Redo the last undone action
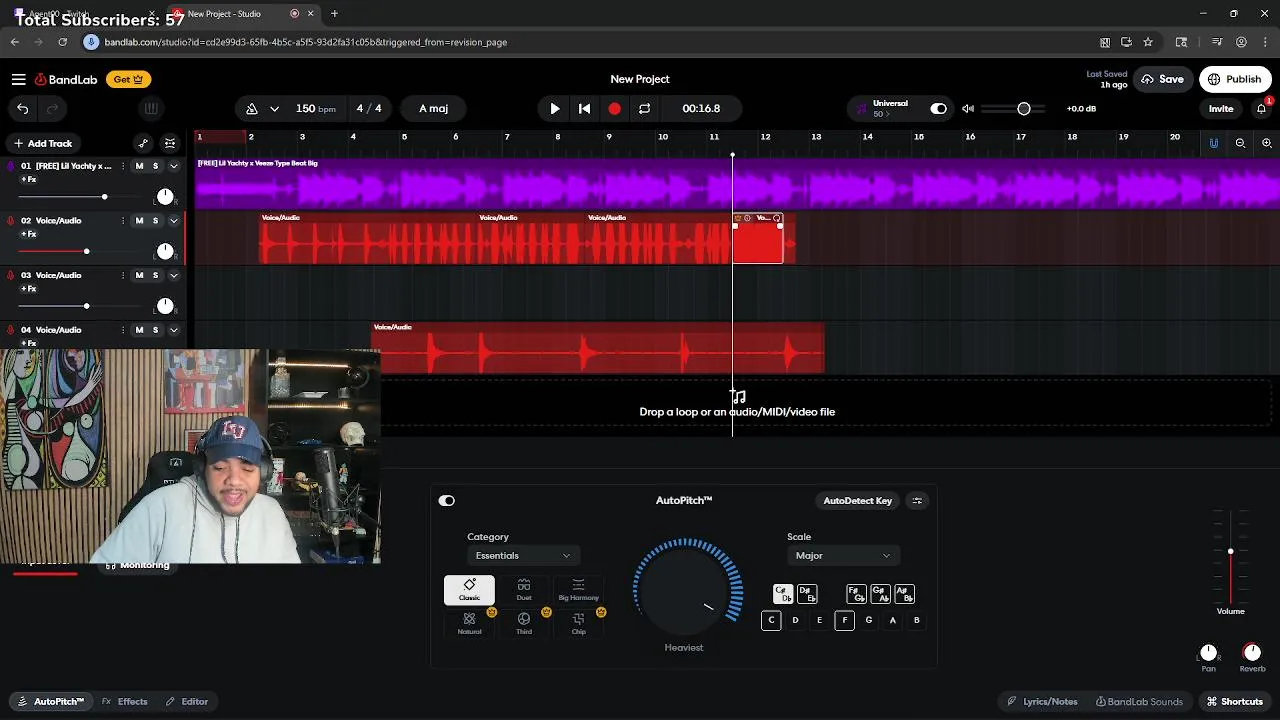 point(53,108)
